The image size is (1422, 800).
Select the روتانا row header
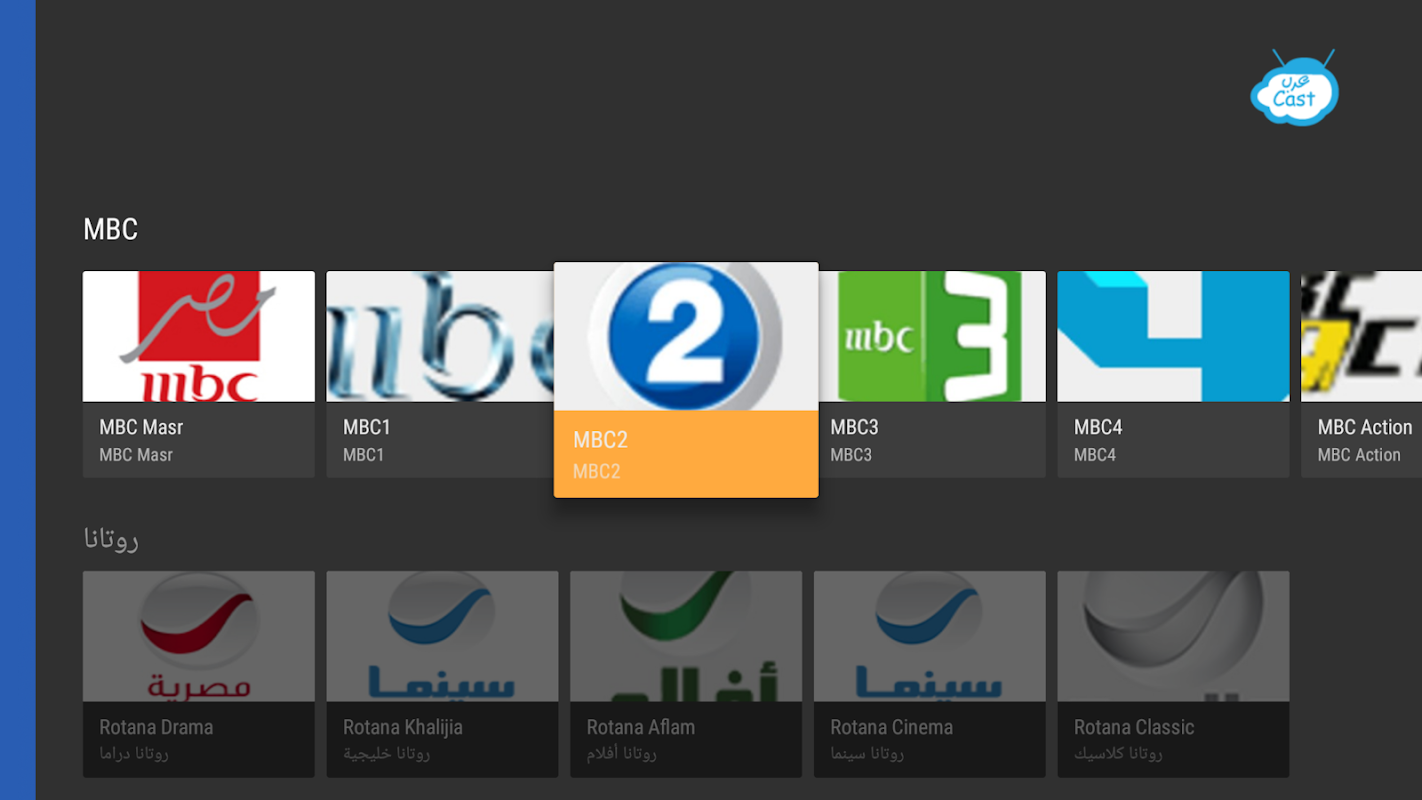tap(111, 540)
